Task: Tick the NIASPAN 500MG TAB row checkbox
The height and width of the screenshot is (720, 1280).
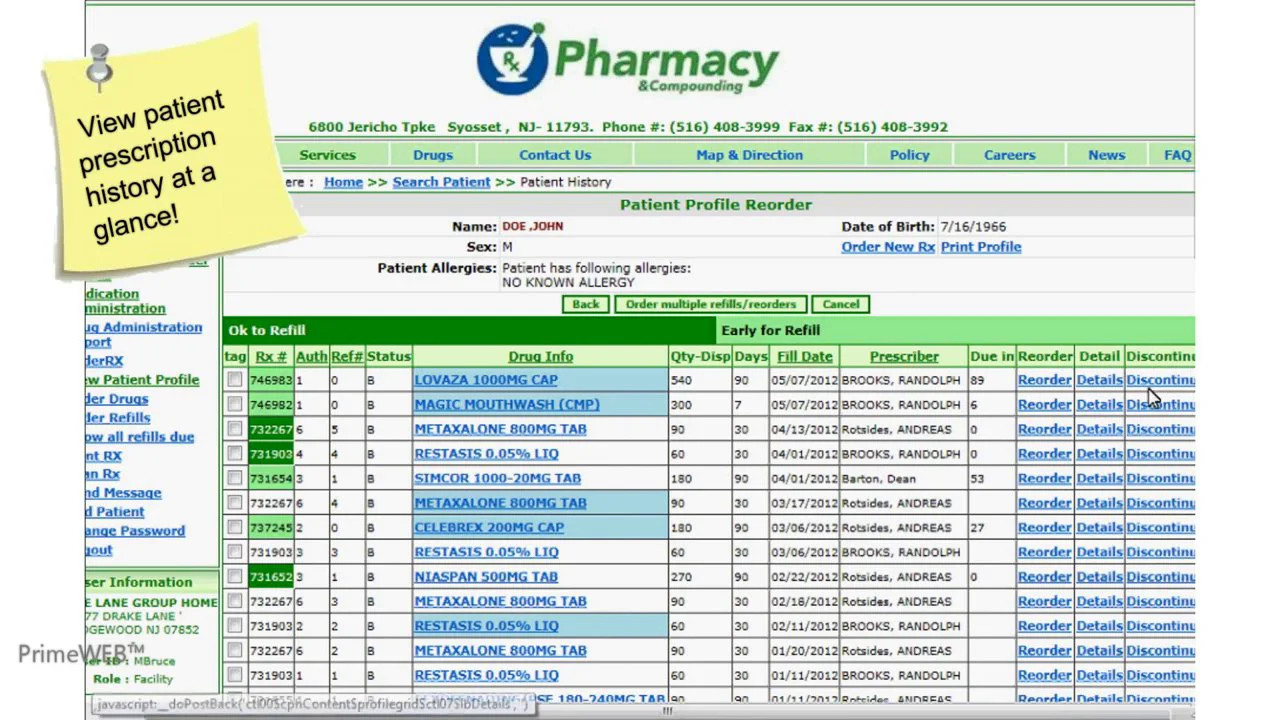Action: 234,576
